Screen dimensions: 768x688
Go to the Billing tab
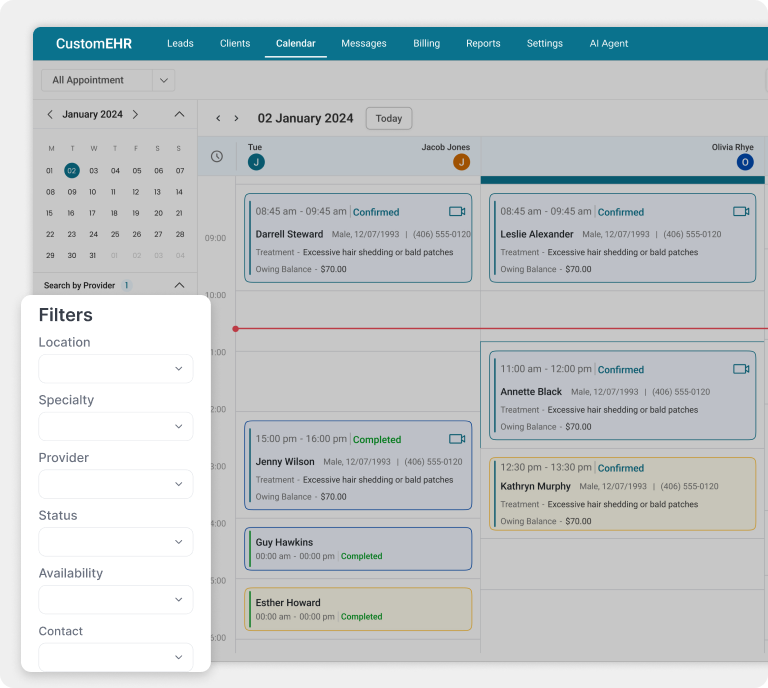(x=427, y=44)
